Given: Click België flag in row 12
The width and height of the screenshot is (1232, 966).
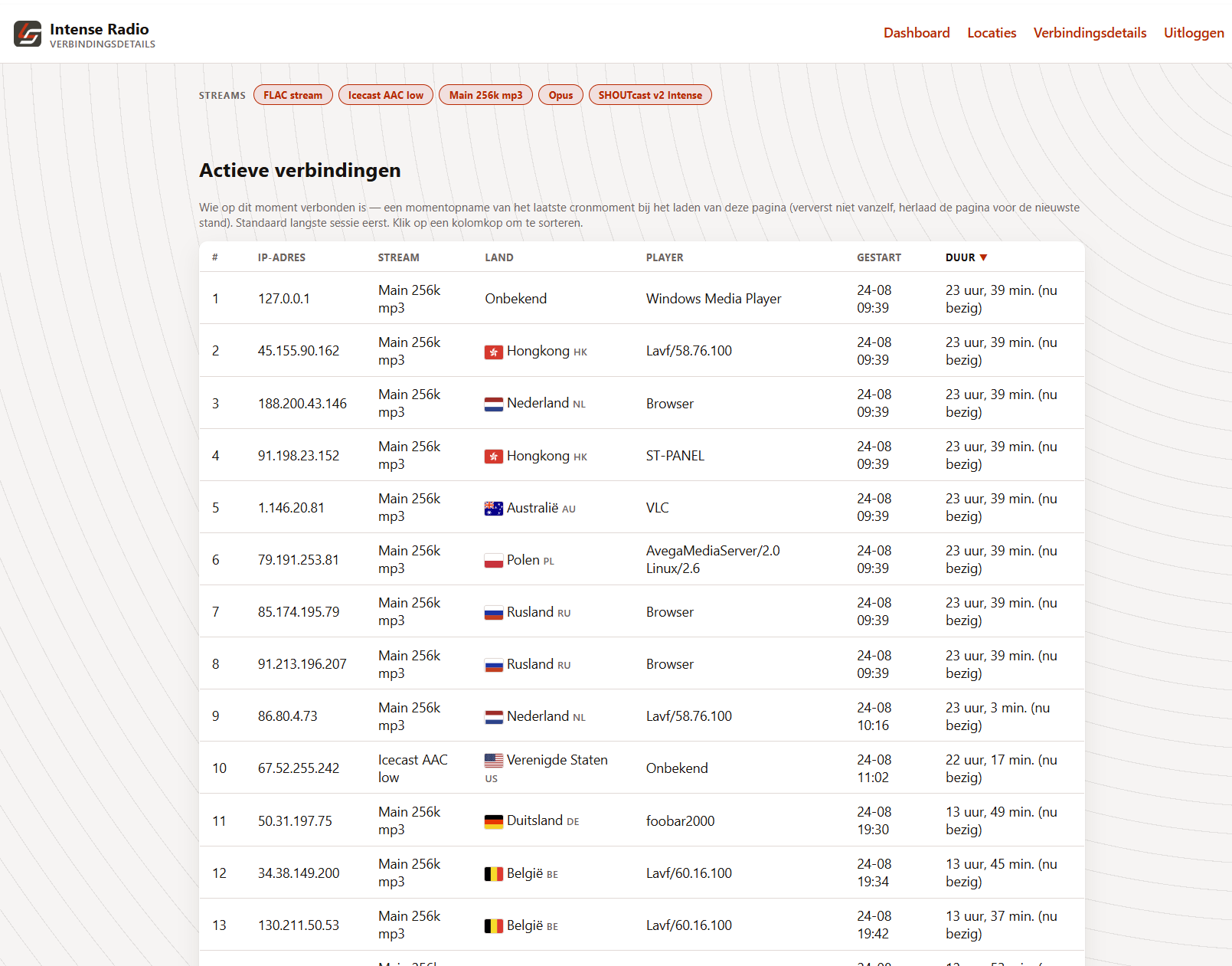Looking at the screenshot, I should click(494, 874).
